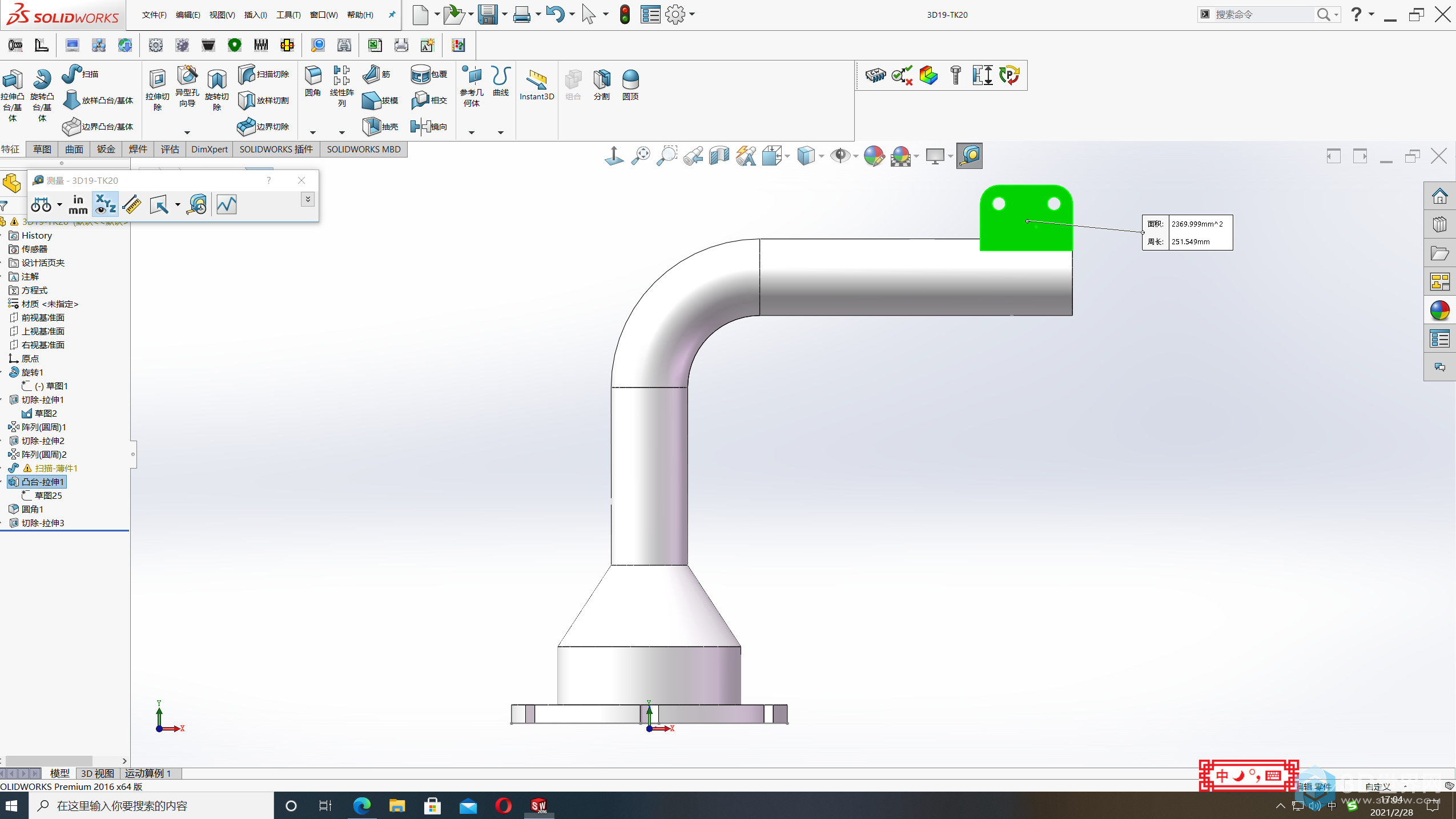Open Appearances color ball in right task pane
The height and width of the screenshot is (819, 1456).
[1439, 310]
